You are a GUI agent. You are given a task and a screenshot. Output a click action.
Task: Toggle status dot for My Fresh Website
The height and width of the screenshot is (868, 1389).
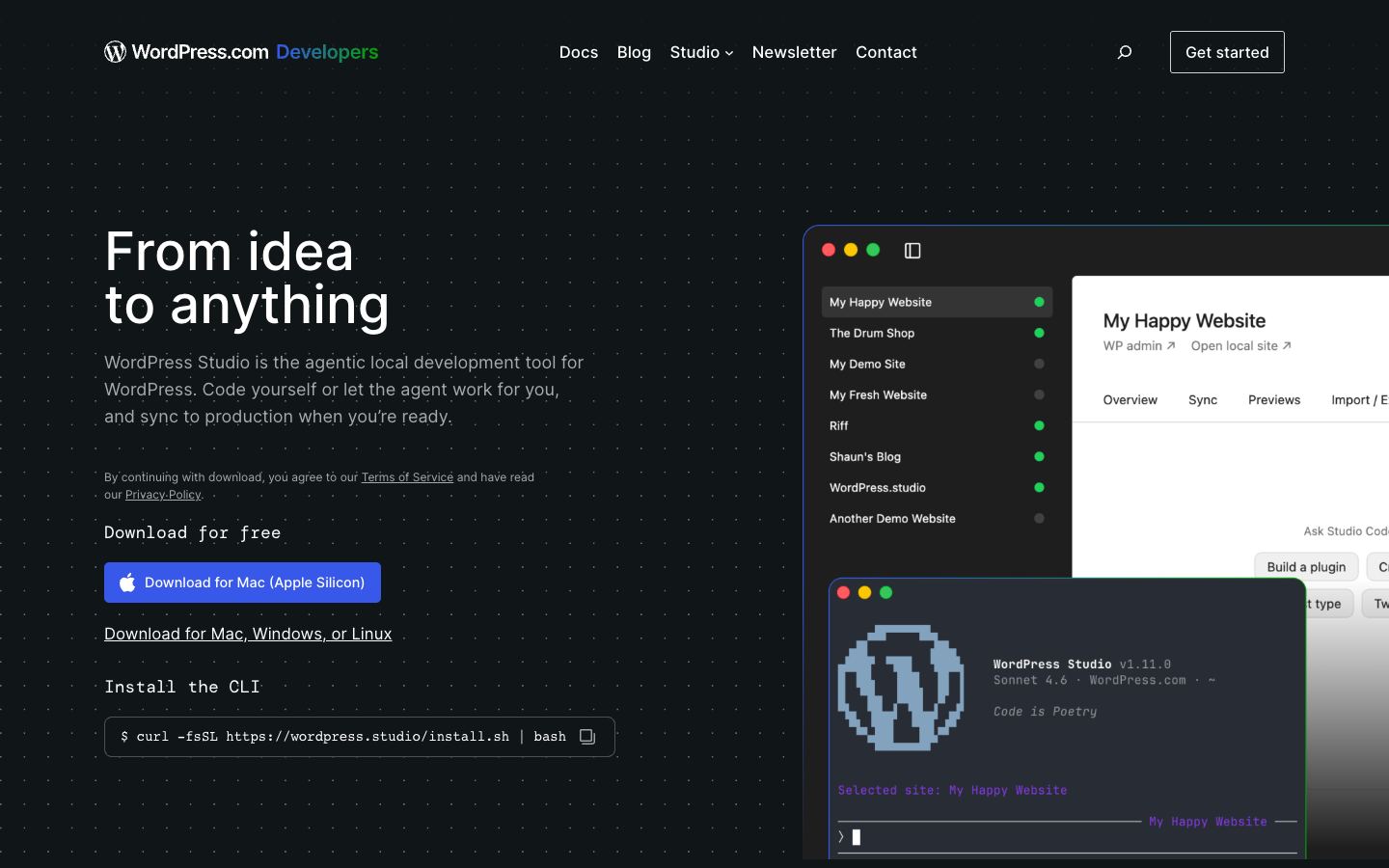point(1039,394)
